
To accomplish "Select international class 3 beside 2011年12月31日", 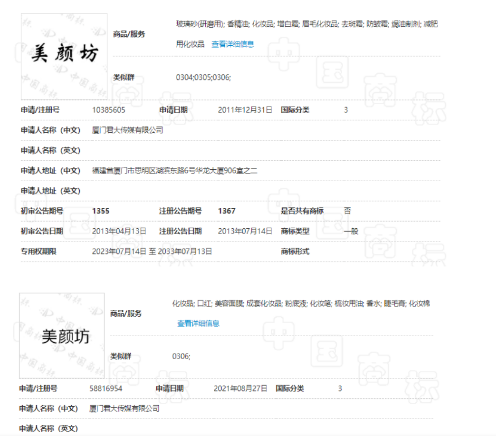I will 346,110.
